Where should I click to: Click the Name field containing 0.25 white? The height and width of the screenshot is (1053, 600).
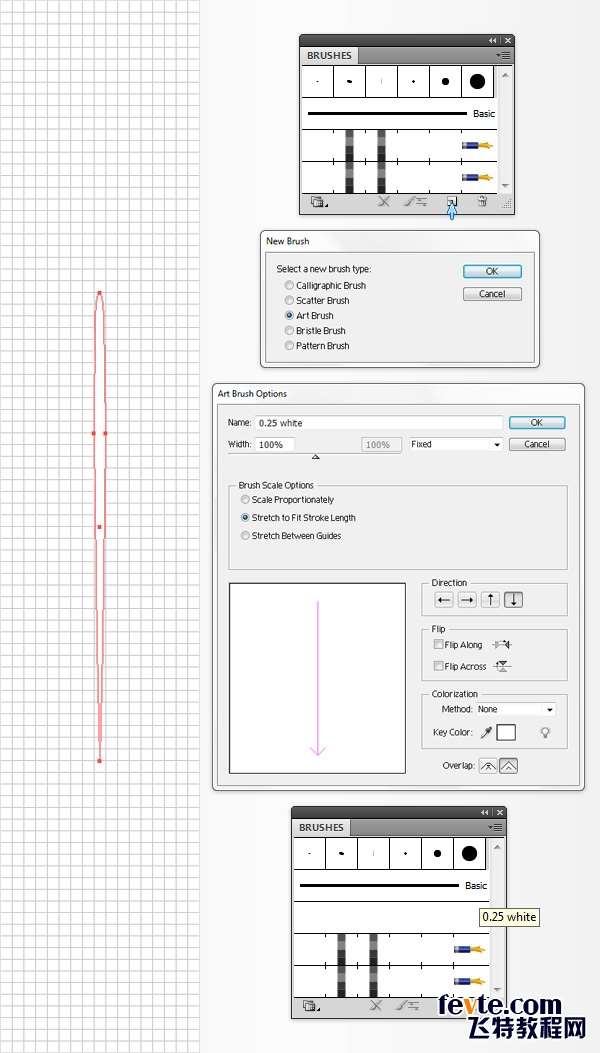pyautogui.click(x=379, y=423)
